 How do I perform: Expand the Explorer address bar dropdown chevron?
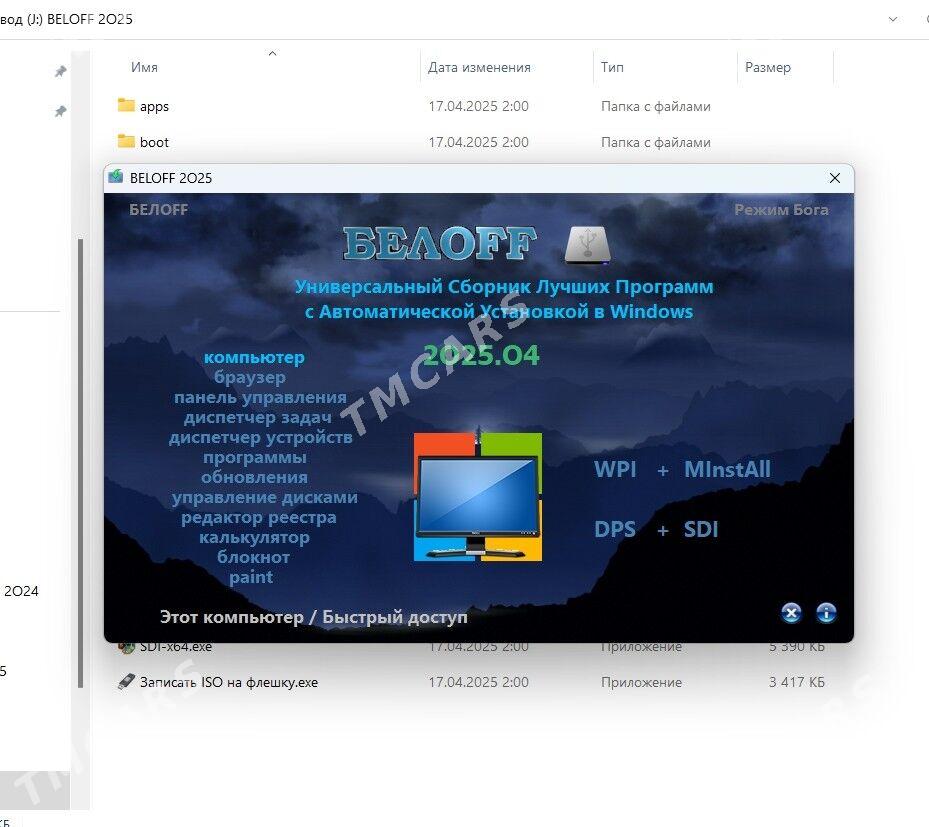pyautogui.click(x=892, y=19)
